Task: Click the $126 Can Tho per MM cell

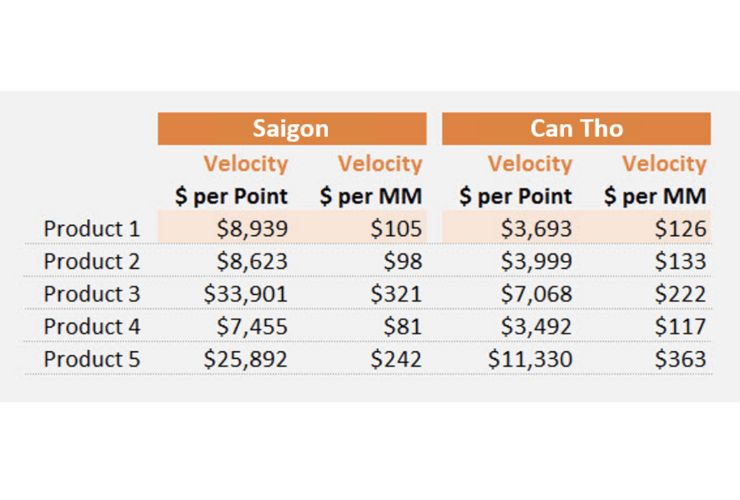Action: tap(681, 229)
